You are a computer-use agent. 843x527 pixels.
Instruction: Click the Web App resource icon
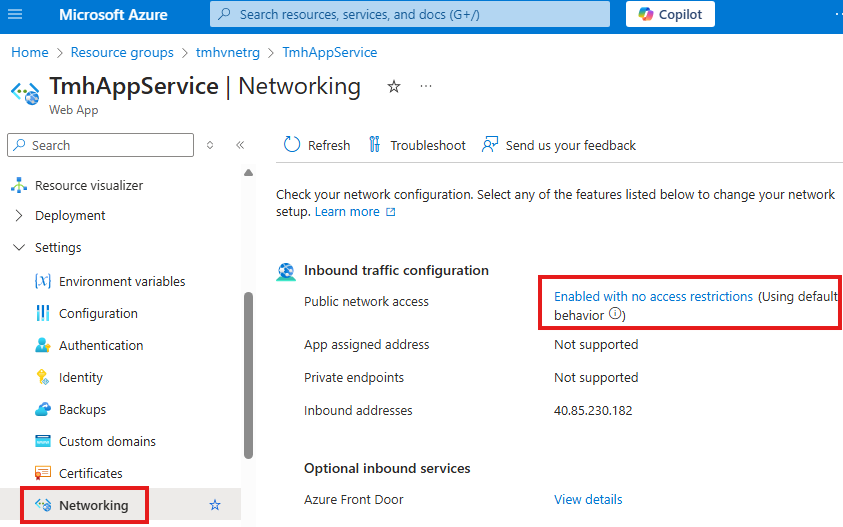[x=25, y=92]
